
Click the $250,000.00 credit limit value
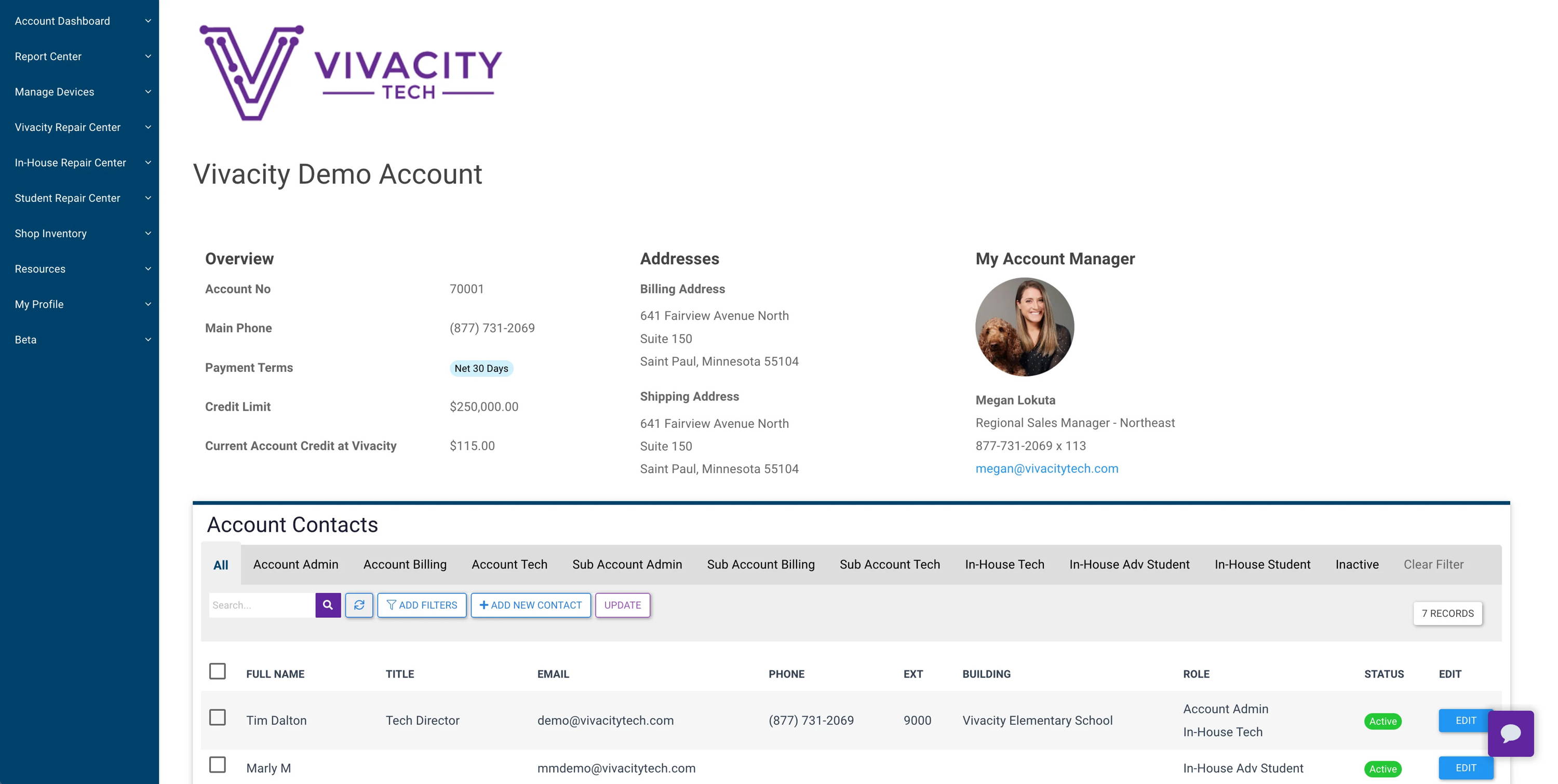484,407
